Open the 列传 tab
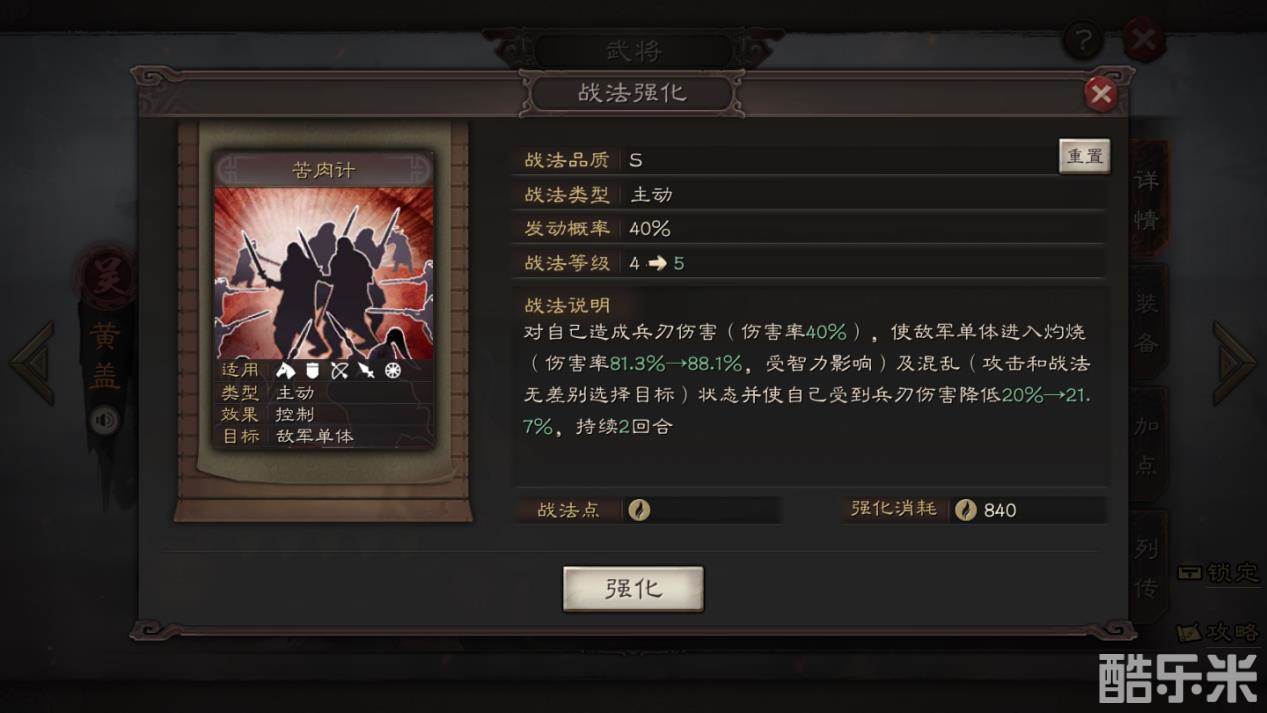 (x=1147, y=566)
